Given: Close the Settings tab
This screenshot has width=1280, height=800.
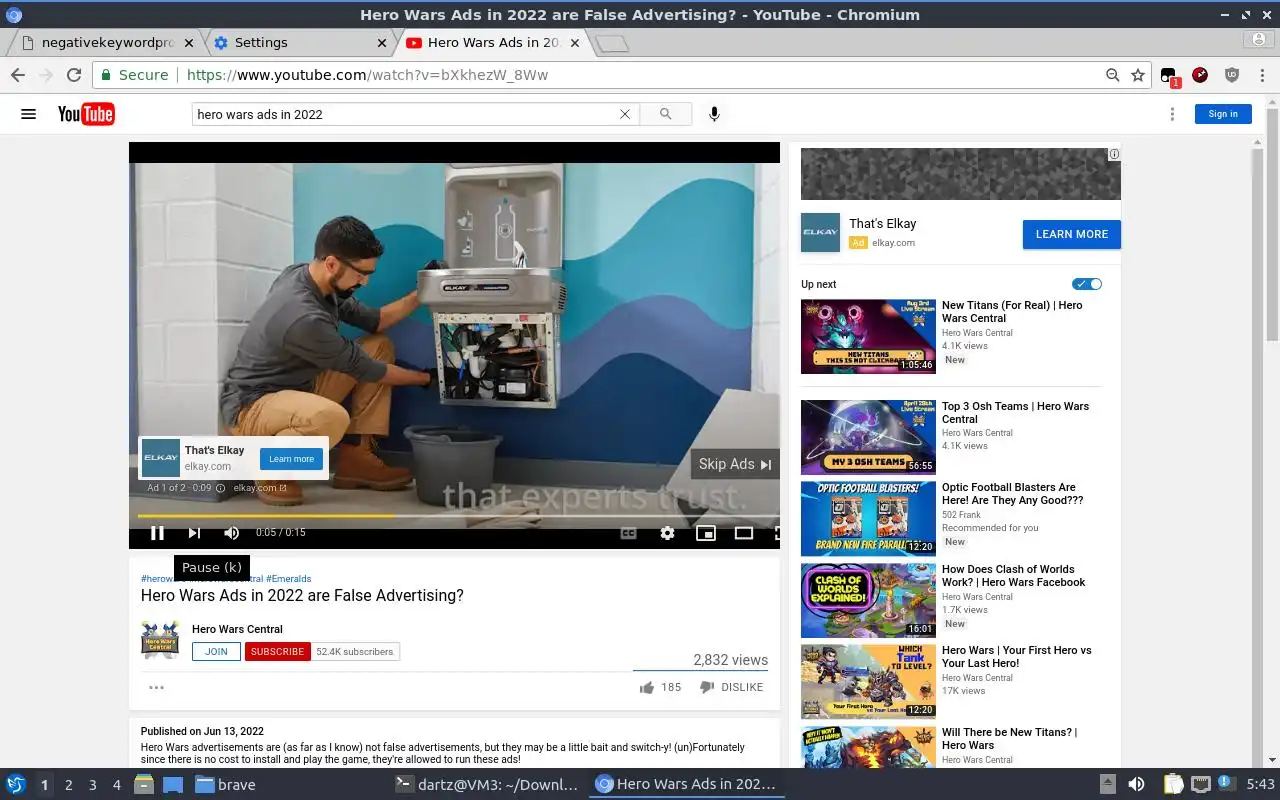Looking at the screenshot, I should 382,42.
